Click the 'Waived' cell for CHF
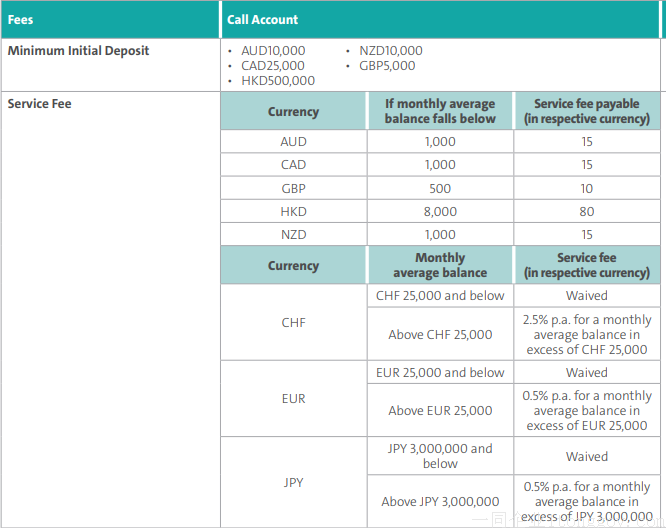666x528 pixels. click(587, 295)
